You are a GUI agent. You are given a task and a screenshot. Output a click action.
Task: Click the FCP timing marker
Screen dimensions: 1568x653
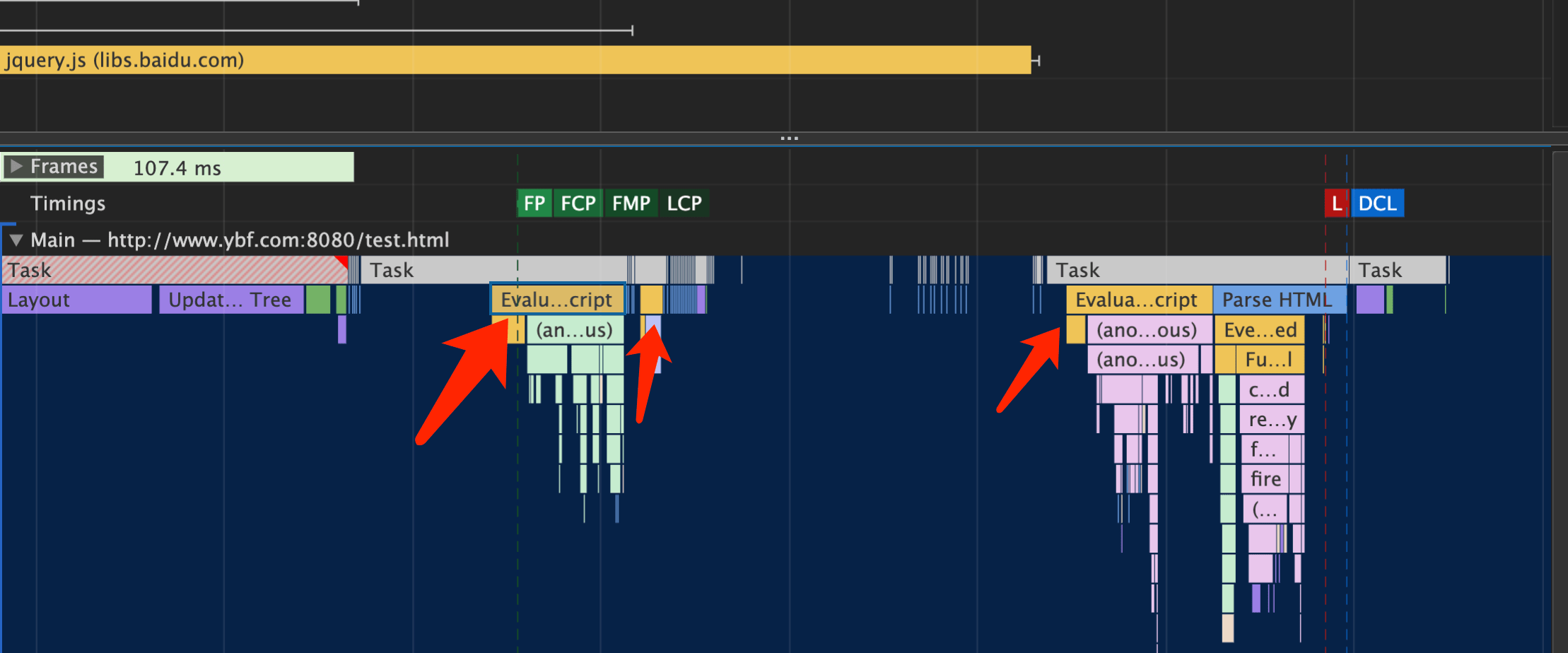[x=578, y=204]
